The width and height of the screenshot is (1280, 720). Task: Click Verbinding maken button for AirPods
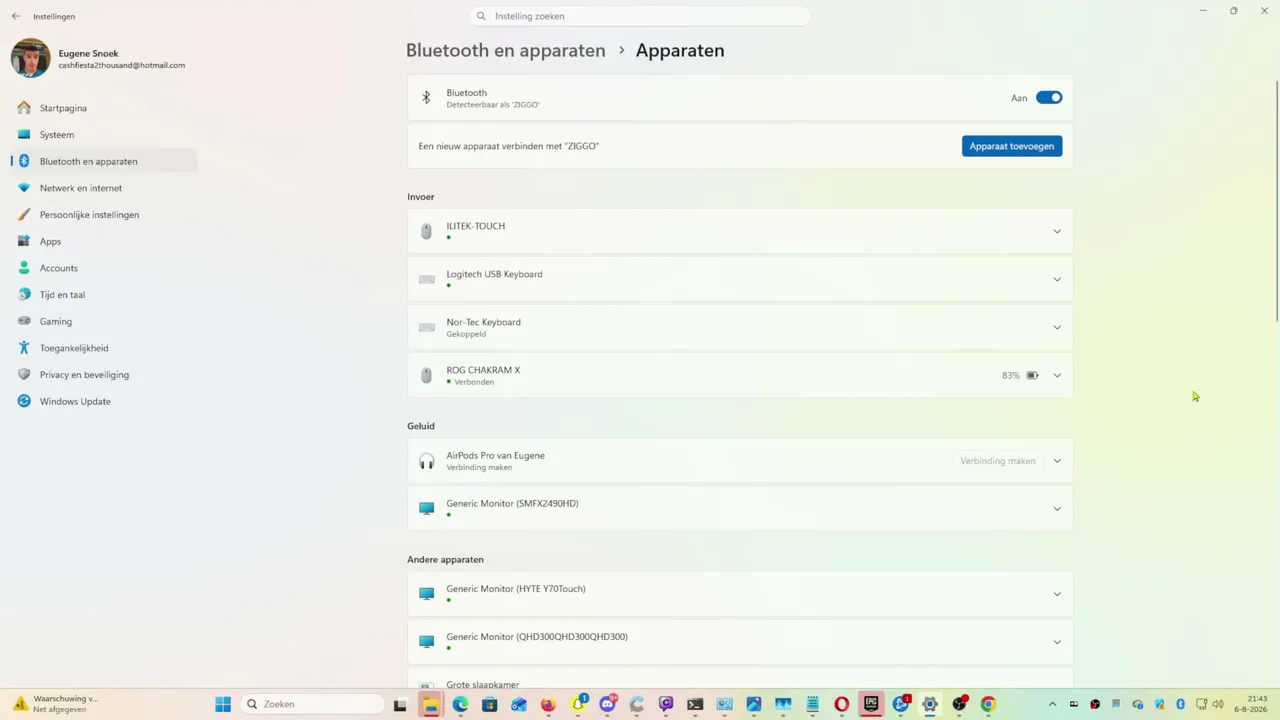point(997,461)
